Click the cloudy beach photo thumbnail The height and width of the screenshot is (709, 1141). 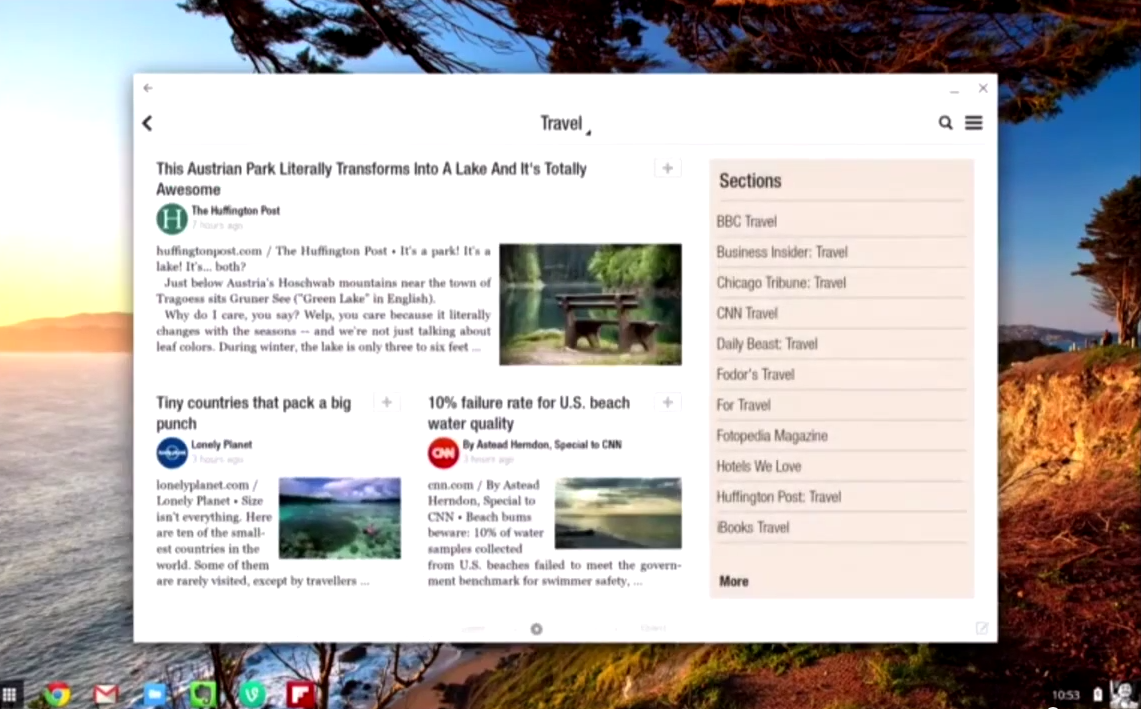pos(619,513)
